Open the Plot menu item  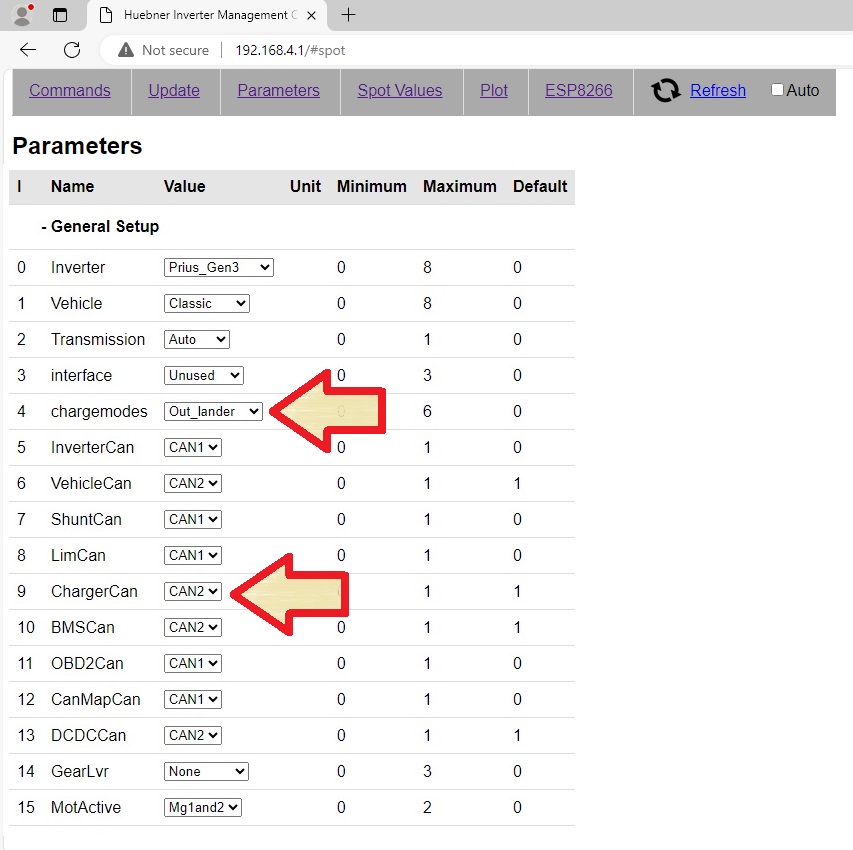494,90
